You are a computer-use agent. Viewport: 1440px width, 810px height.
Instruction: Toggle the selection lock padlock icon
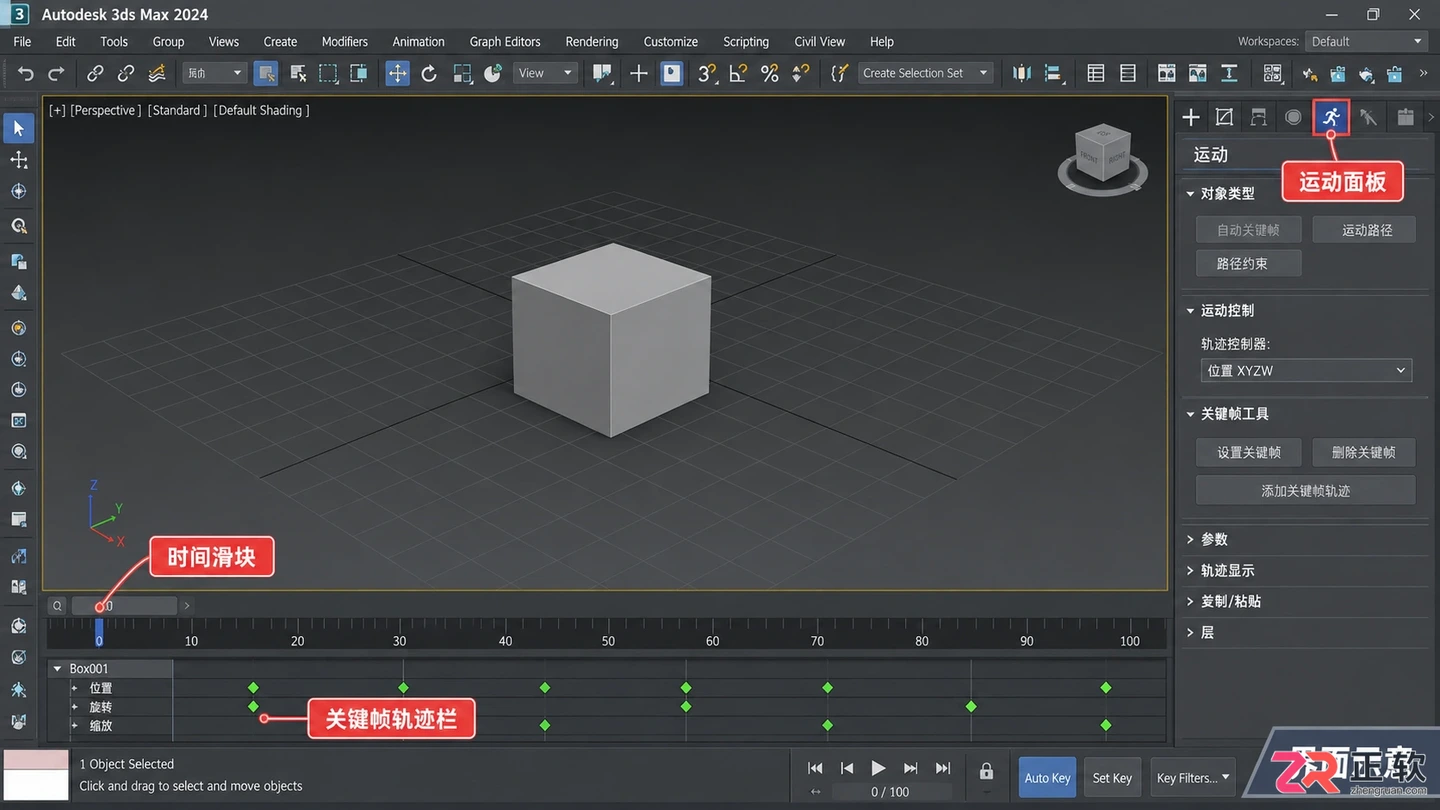[x=986, y=771]
